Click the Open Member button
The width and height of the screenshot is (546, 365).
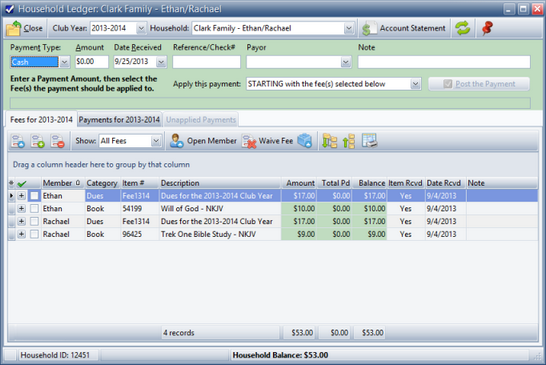pos(203,141)
